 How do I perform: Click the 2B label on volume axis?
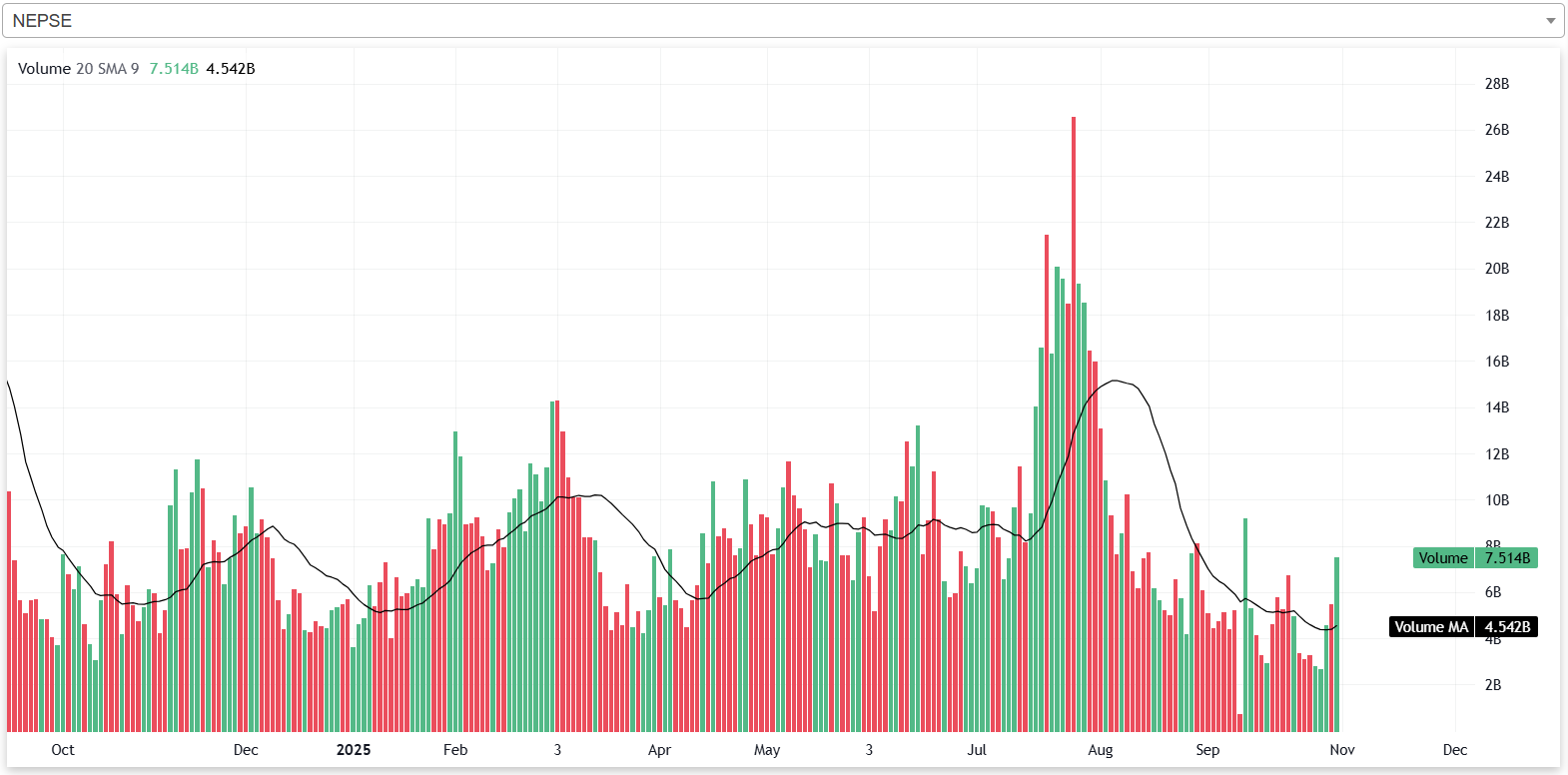[x=1493, y=685]
